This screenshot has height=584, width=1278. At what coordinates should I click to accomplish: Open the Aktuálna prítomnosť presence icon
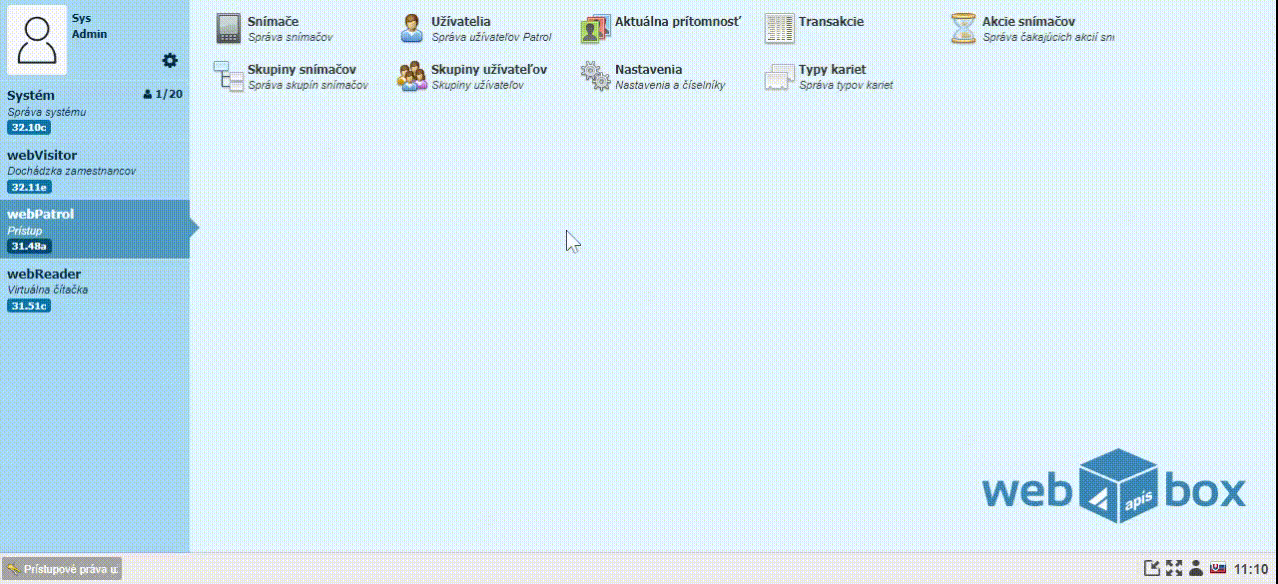point(595,29)
